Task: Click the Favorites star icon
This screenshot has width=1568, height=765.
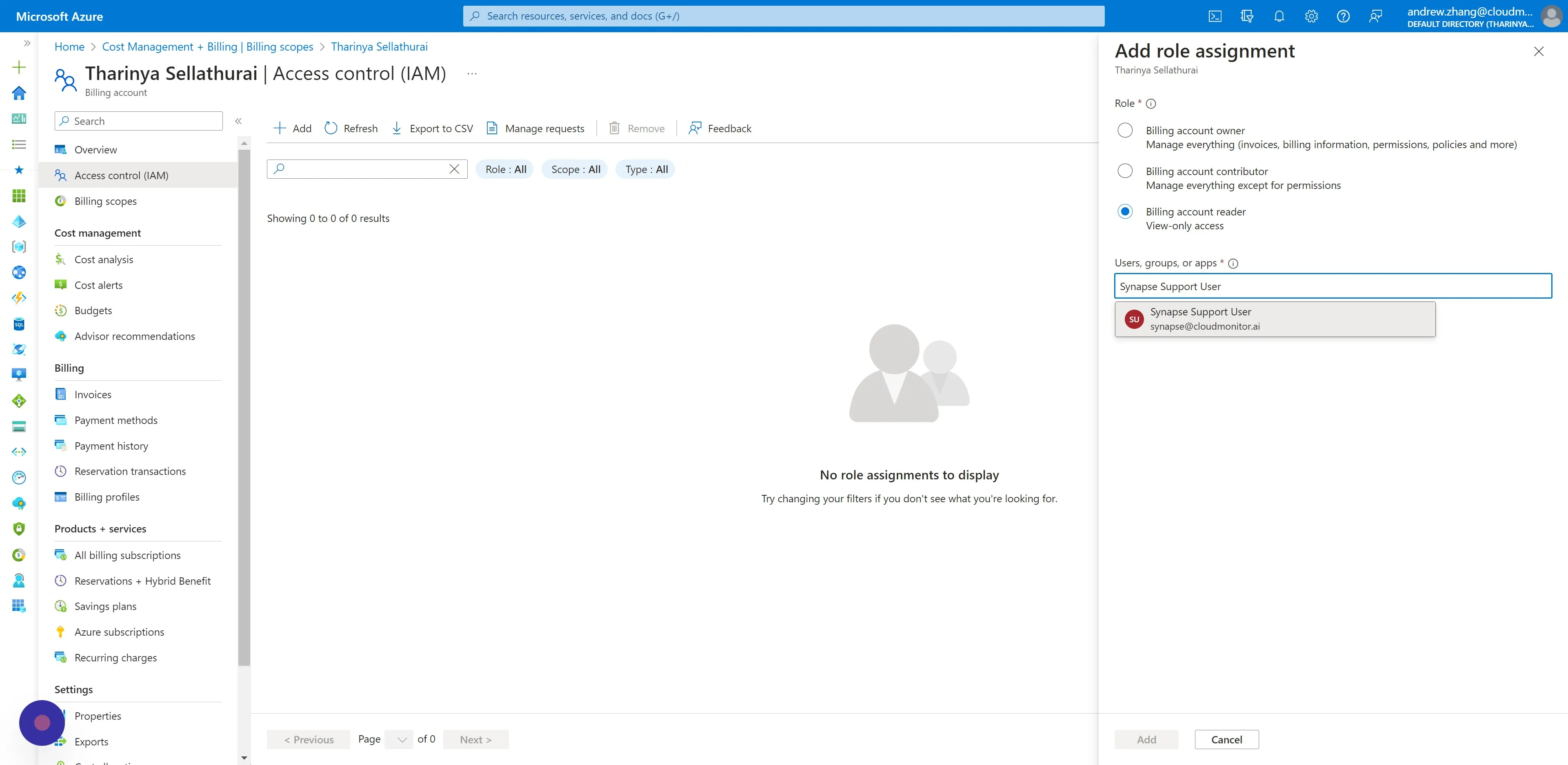Action: pyautogui.click(x=19, y=170)
